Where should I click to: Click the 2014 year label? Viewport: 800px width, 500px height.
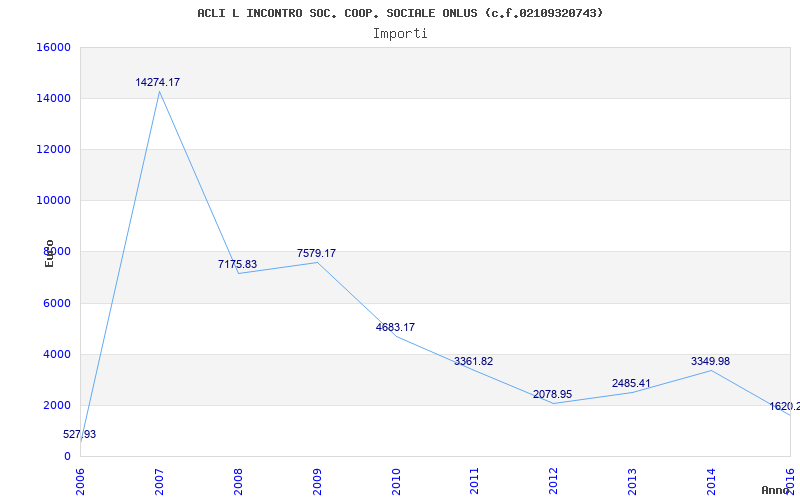tap(711, 481)
